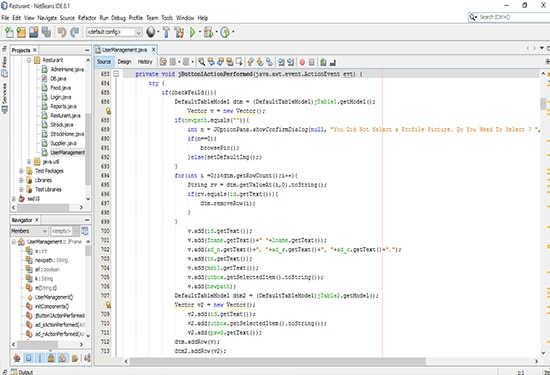
Task: Open the Refactor menu
Action: (87, 18)
